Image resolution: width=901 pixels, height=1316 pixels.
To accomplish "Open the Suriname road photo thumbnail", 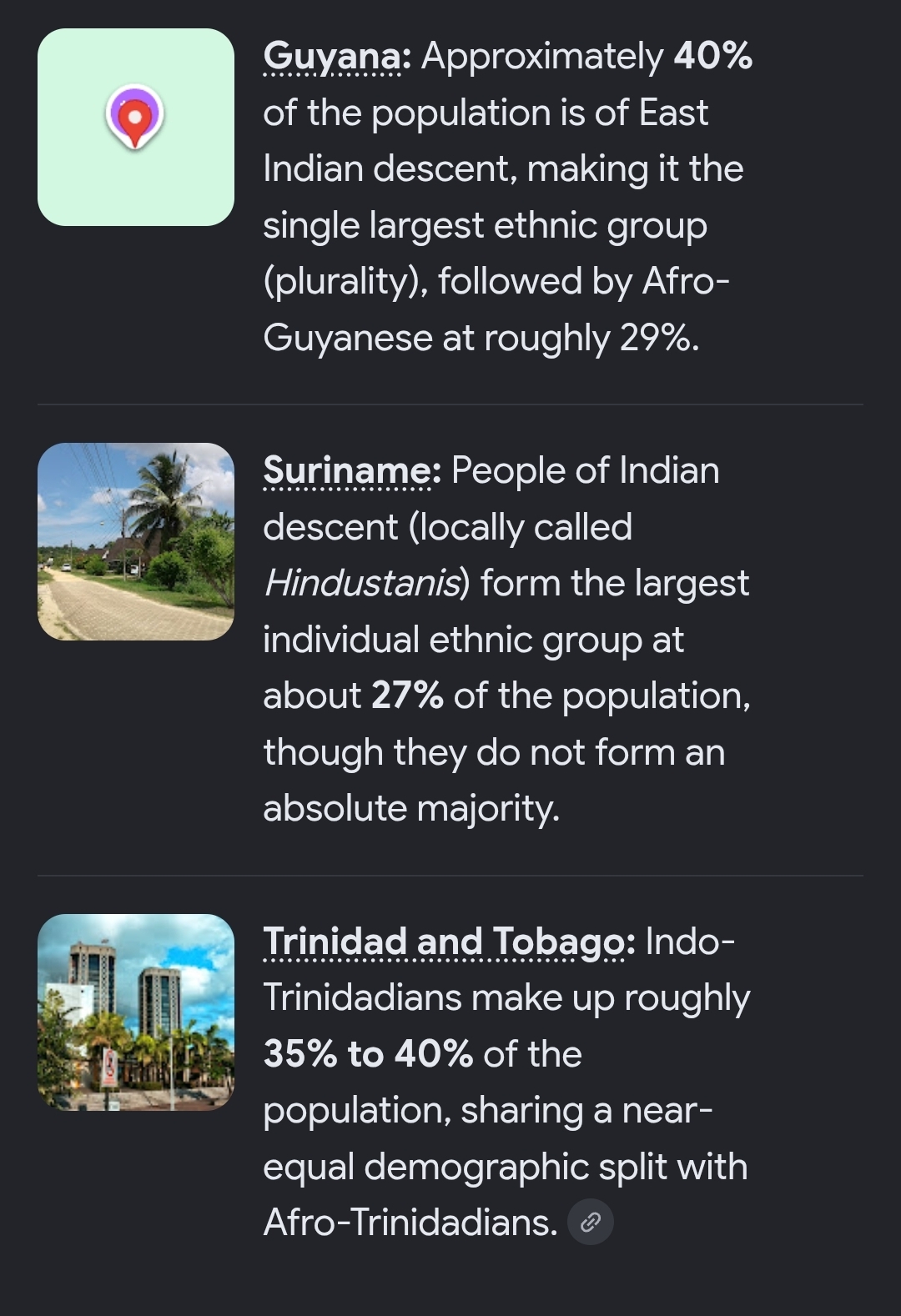I will [x=136, y=541].
